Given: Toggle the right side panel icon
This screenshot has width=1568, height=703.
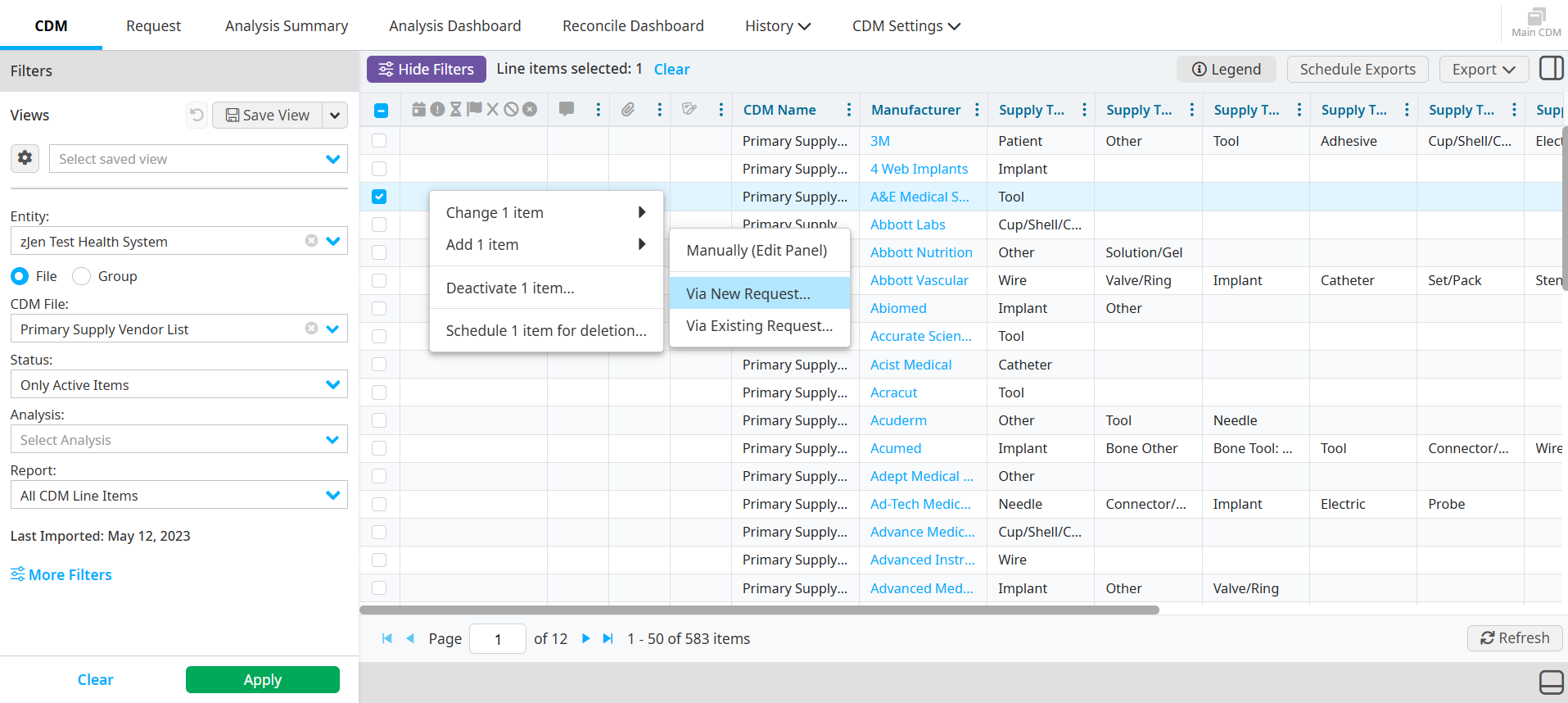Looking at the screenshot, I should coord(1551,69).
